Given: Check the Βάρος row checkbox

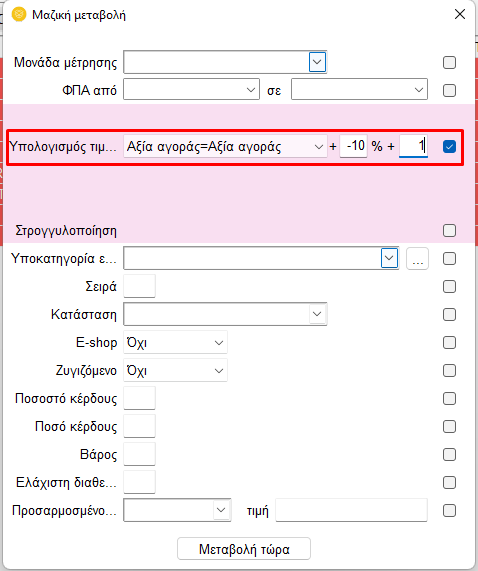Looking at the screenshot, I should pos(449,454).
